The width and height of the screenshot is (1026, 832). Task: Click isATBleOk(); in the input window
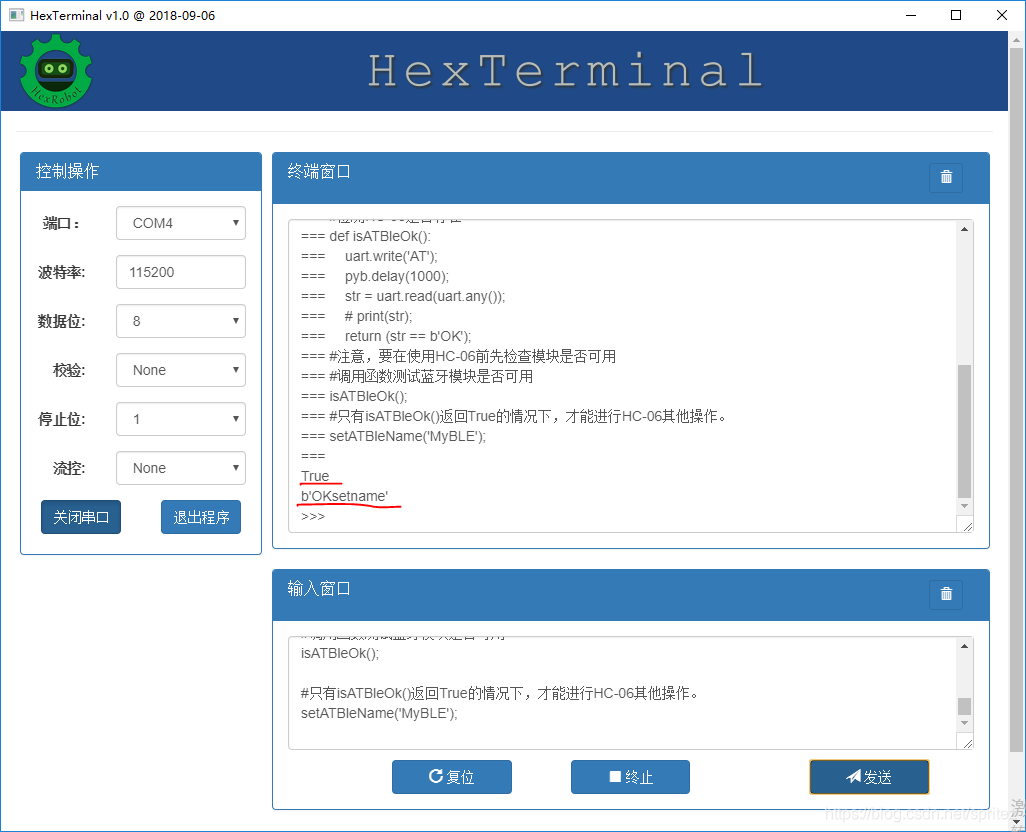point(340,653)
